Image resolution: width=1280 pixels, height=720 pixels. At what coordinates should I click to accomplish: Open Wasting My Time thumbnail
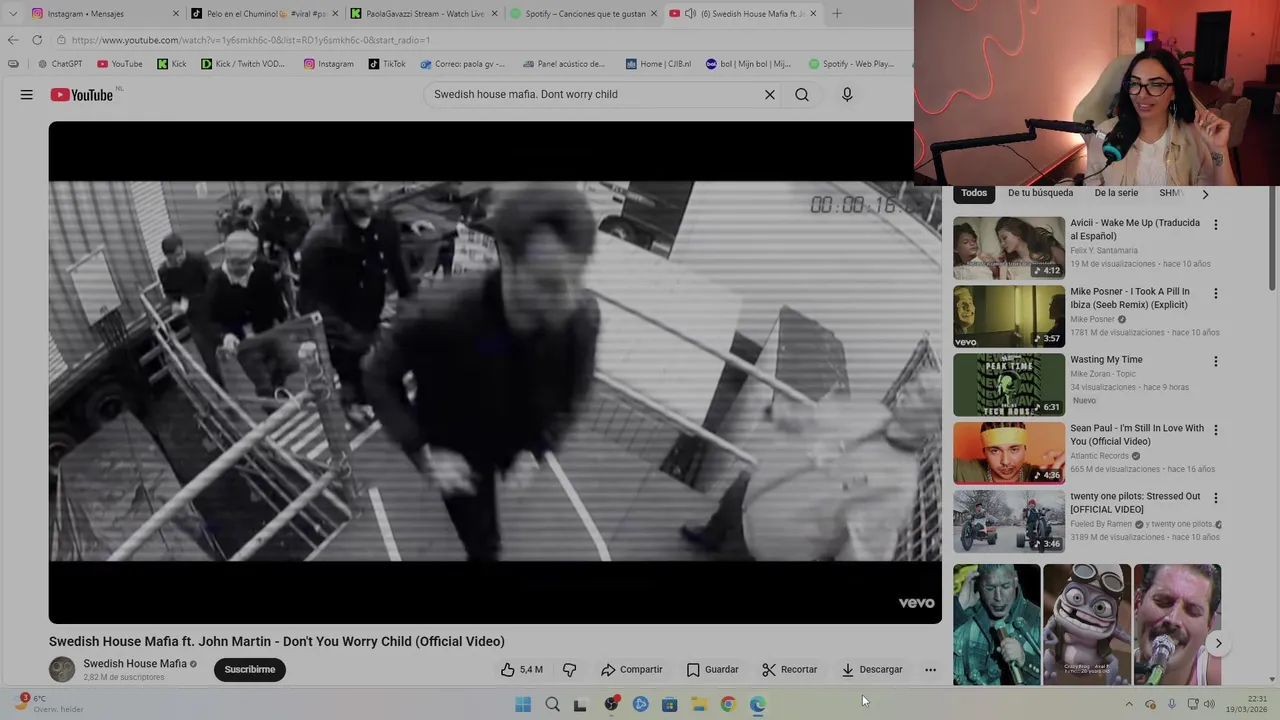click(1009, 385)
